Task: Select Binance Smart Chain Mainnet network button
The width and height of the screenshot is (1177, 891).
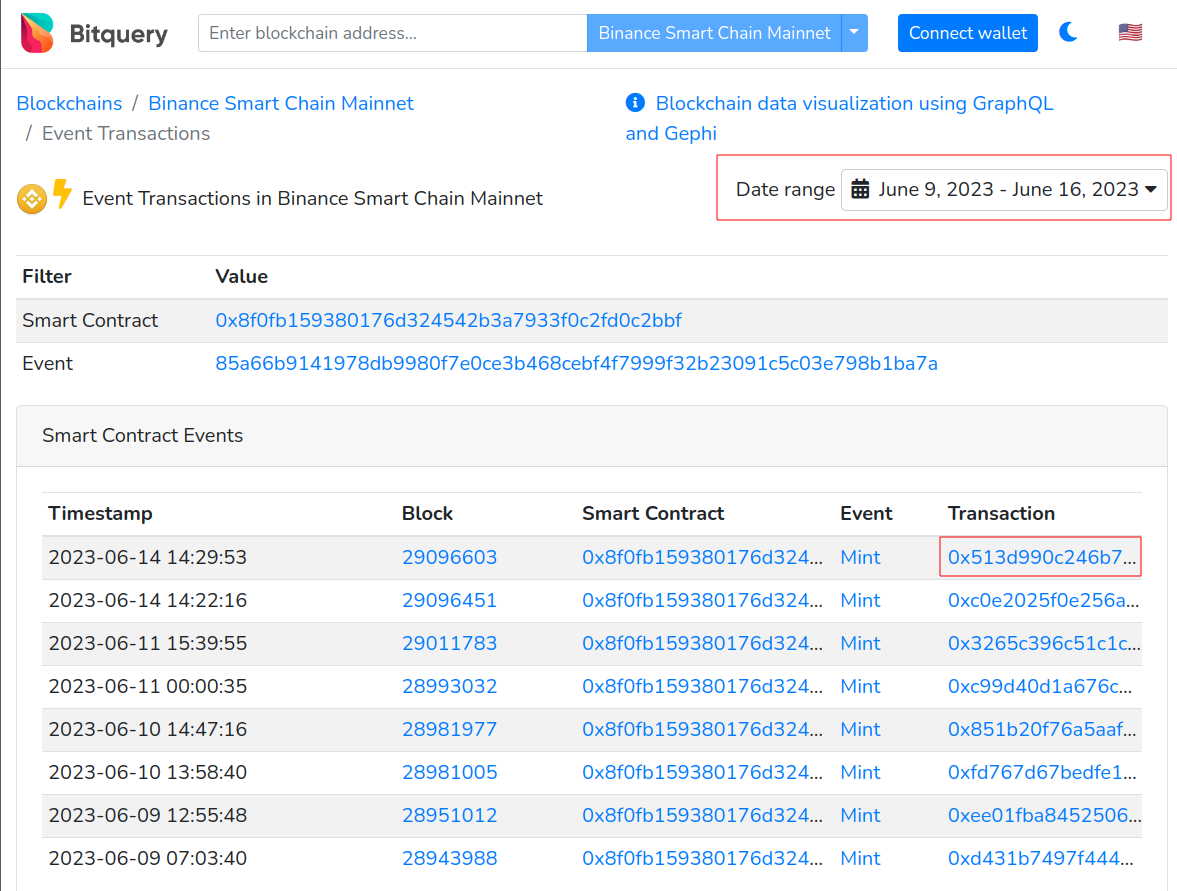Action: [714, 33]
